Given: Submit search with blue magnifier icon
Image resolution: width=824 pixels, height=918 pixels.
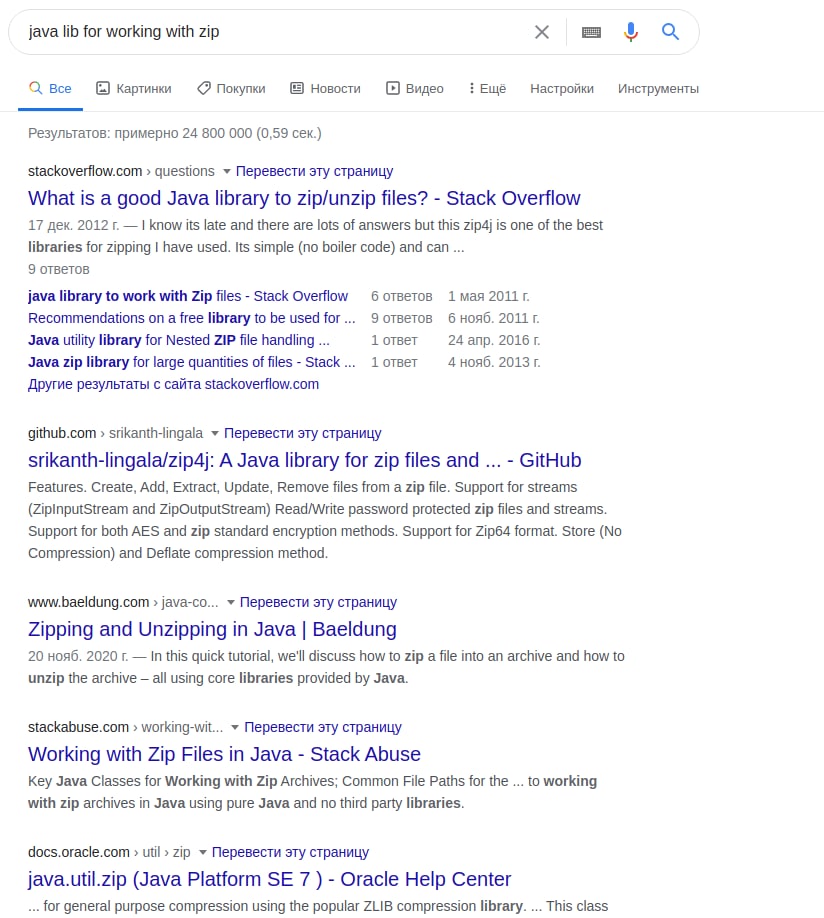Looking at the screenshot, I should pos(671,31).
